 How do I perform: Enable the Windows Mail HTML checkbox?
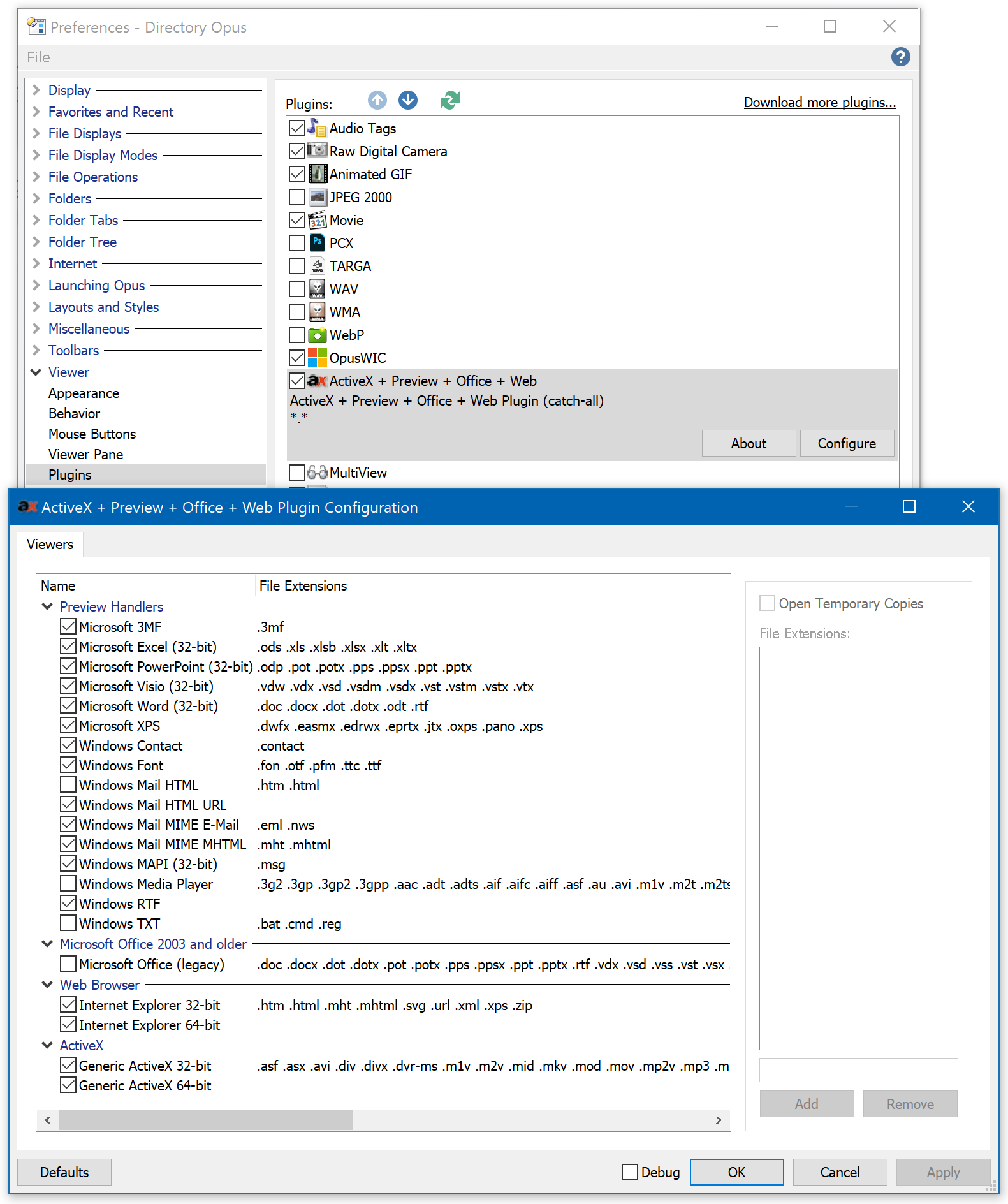(x=68, y=784)
